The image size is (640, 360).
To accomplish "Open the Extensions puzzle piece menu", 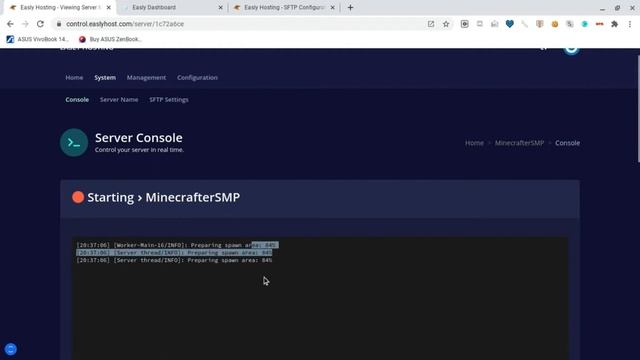I will (x=614, y=24).
